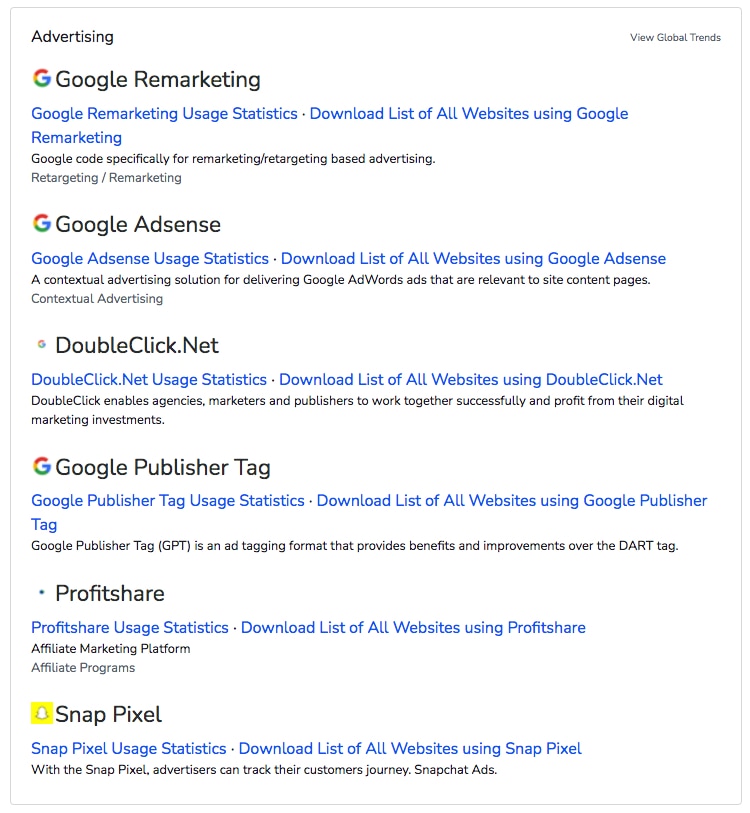The image size is (750, 813).
Task: Open Profitshare Usage Statistics link
Action: click(130, 628)
